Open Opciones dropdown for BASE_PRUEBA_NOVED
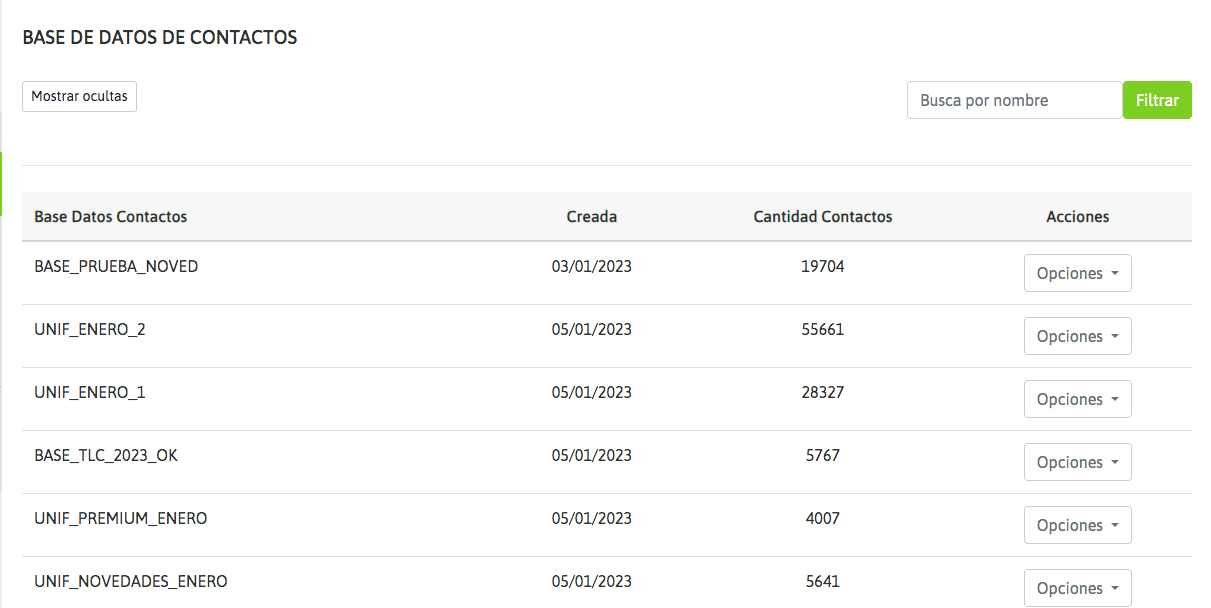 point(1077,273)
